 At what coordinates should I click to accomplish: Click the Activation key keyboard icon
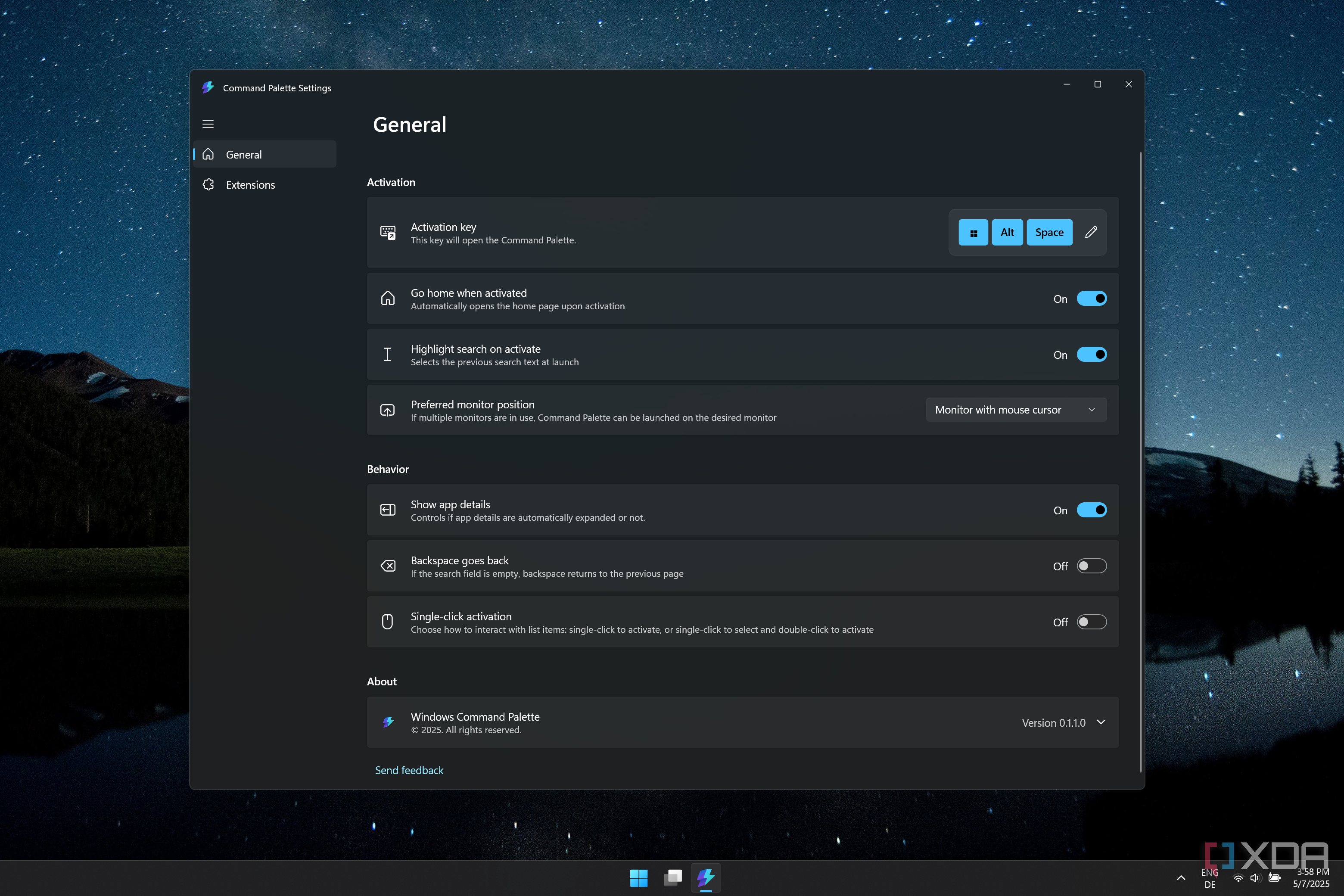(387, 232)
